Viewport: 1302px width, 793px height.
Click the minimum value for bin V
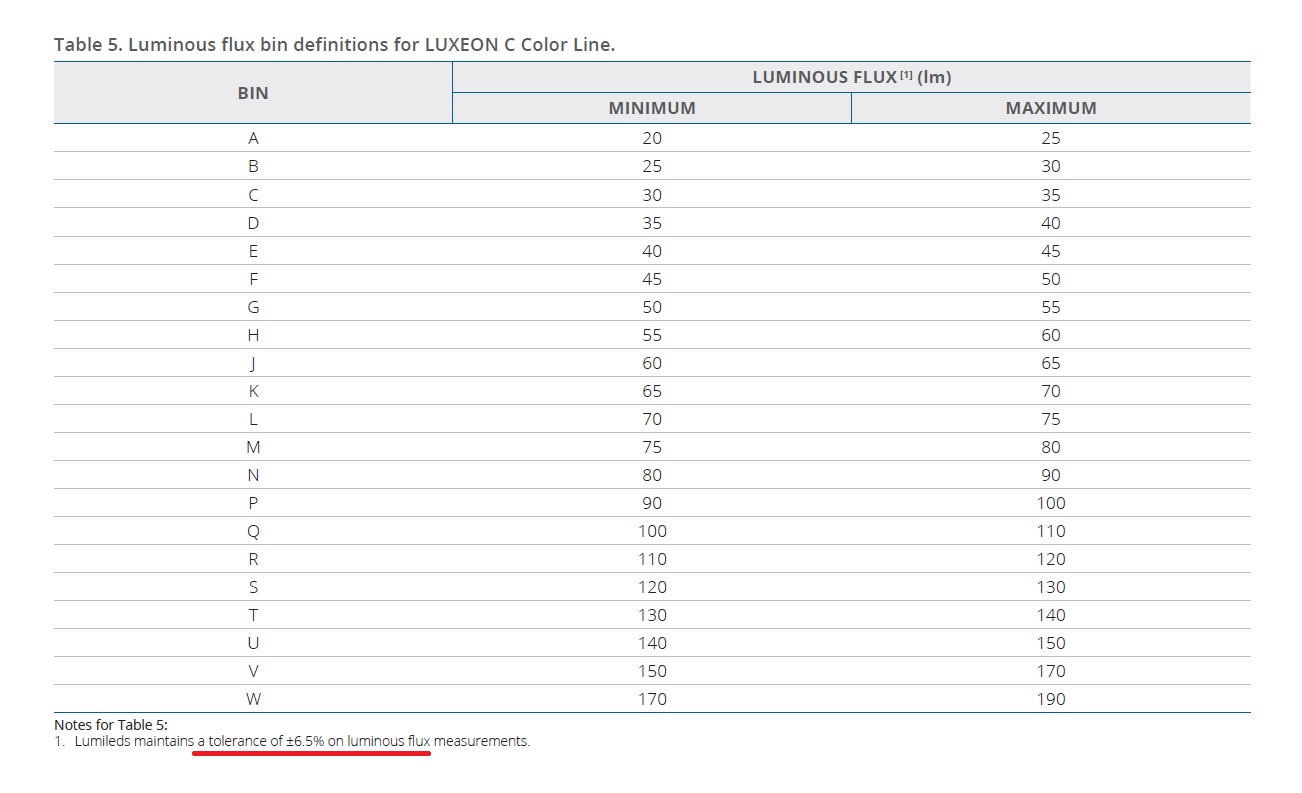(652, 671)
